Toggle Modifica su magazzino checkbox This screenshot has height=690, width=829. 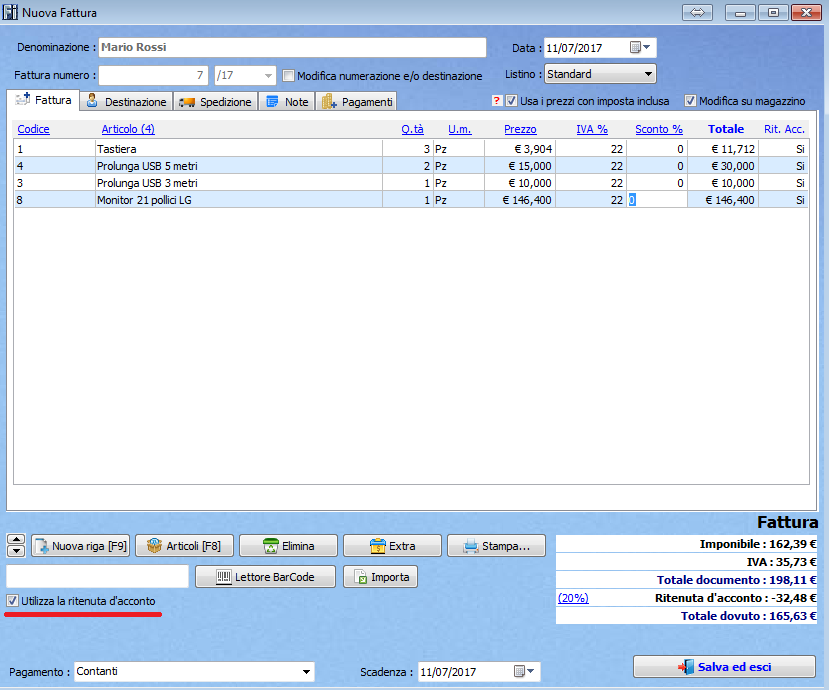pos(690,100)
